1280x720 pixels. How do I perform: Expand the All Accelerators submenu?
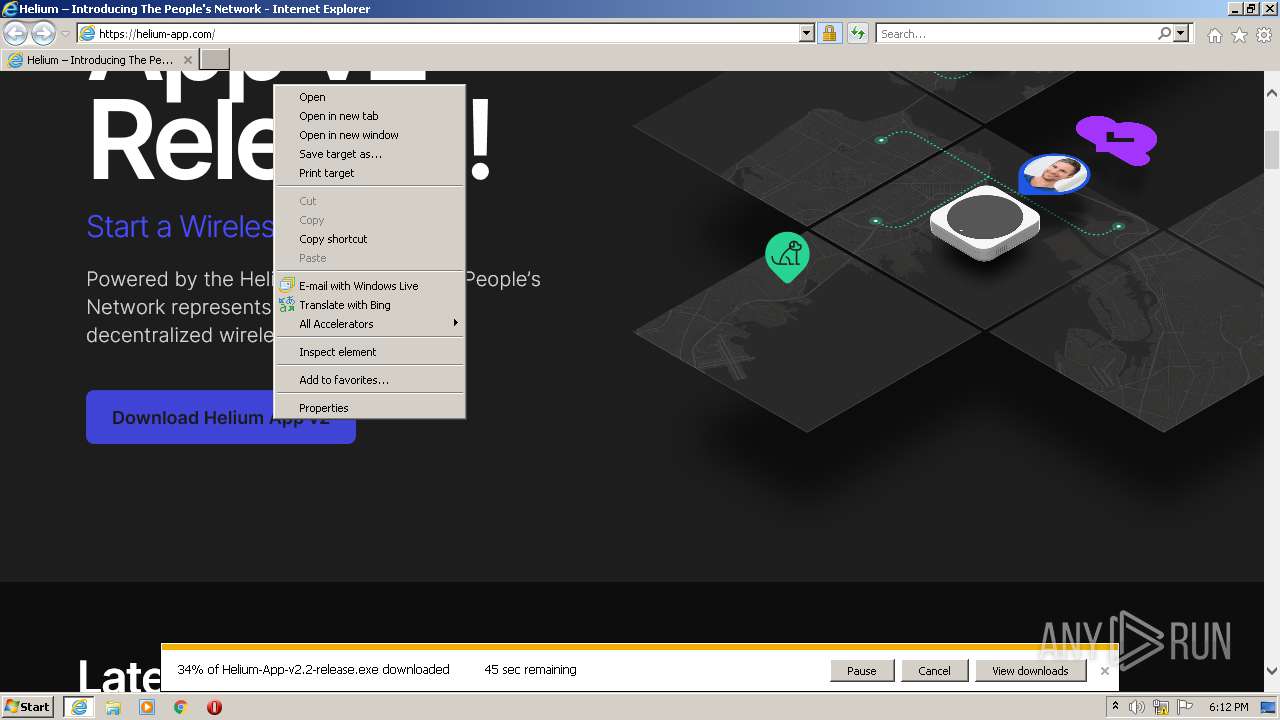(x=370, y=324)
